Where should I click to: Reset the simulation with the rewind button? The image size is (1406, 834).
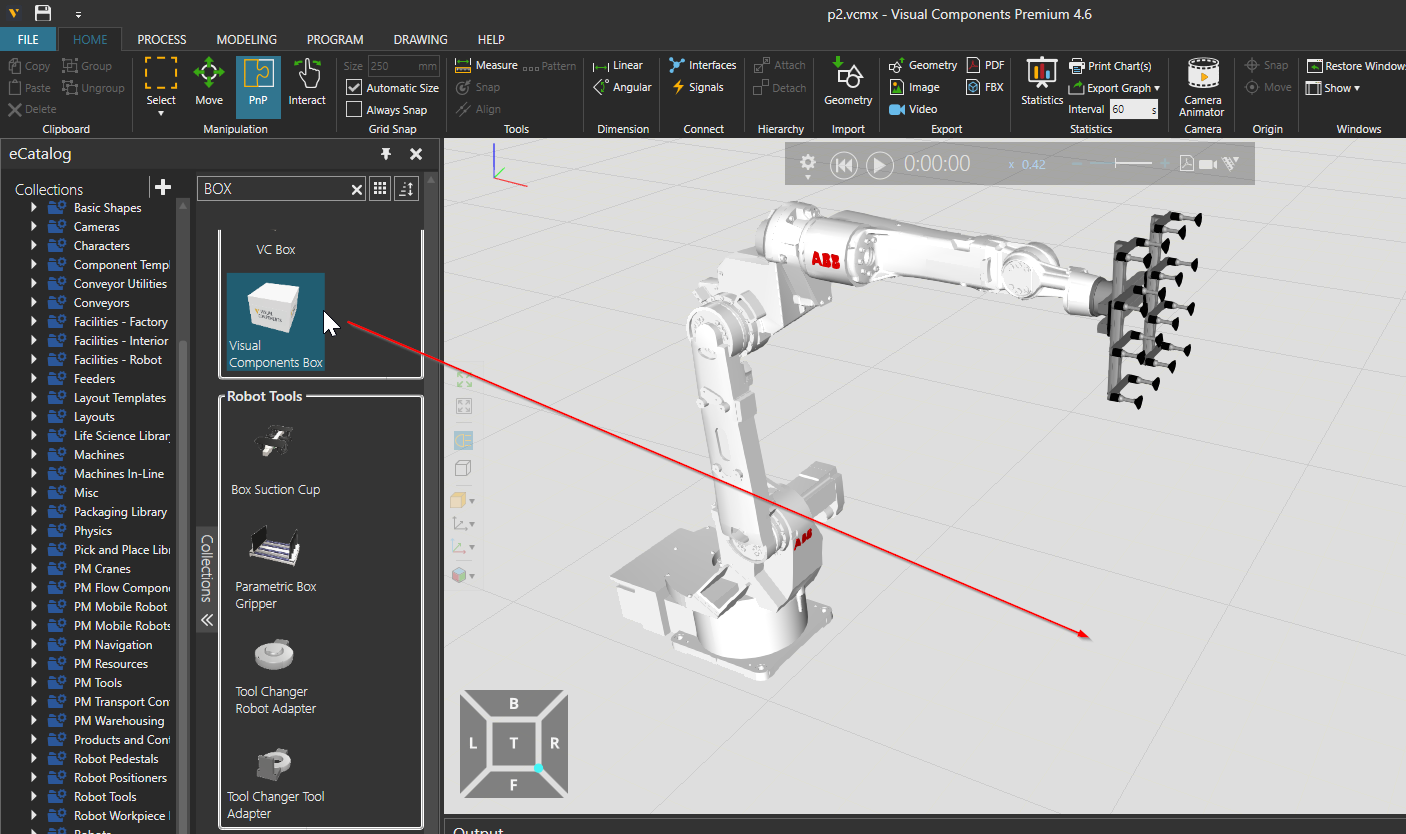pos(844,165)
